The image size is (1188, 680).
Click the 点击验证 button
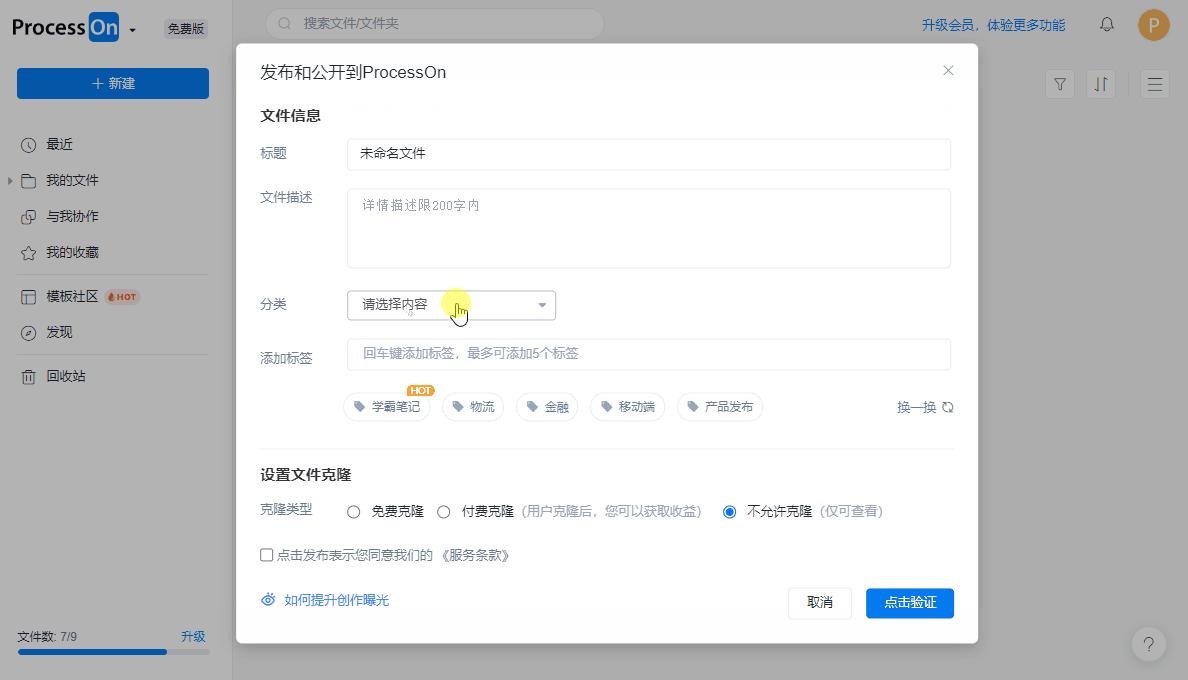(x=909, y=603)
